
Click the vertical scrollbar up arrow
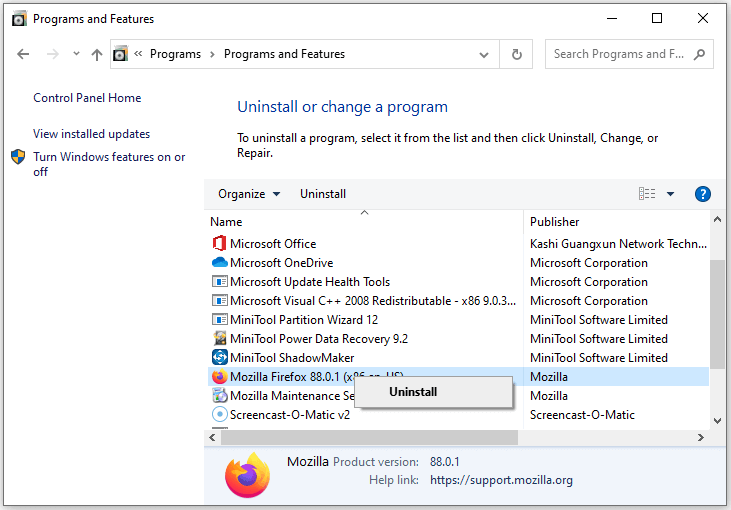(x=717, y=219)
